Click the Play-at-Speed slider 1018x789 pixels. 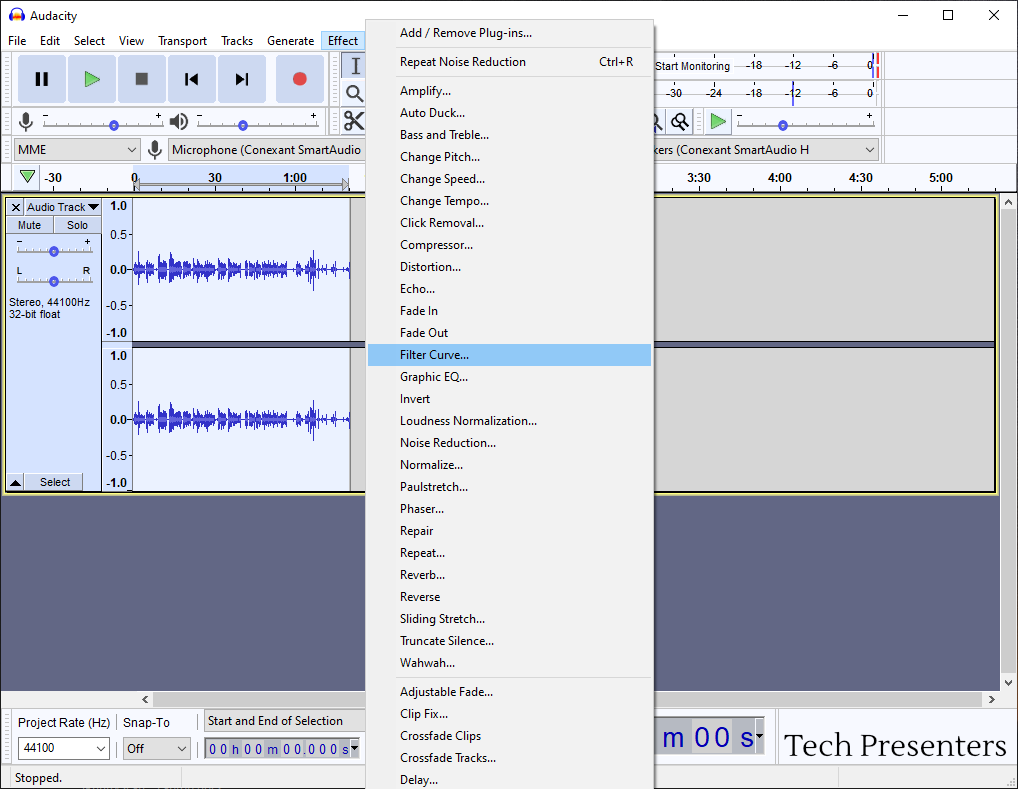click(805, 124)
